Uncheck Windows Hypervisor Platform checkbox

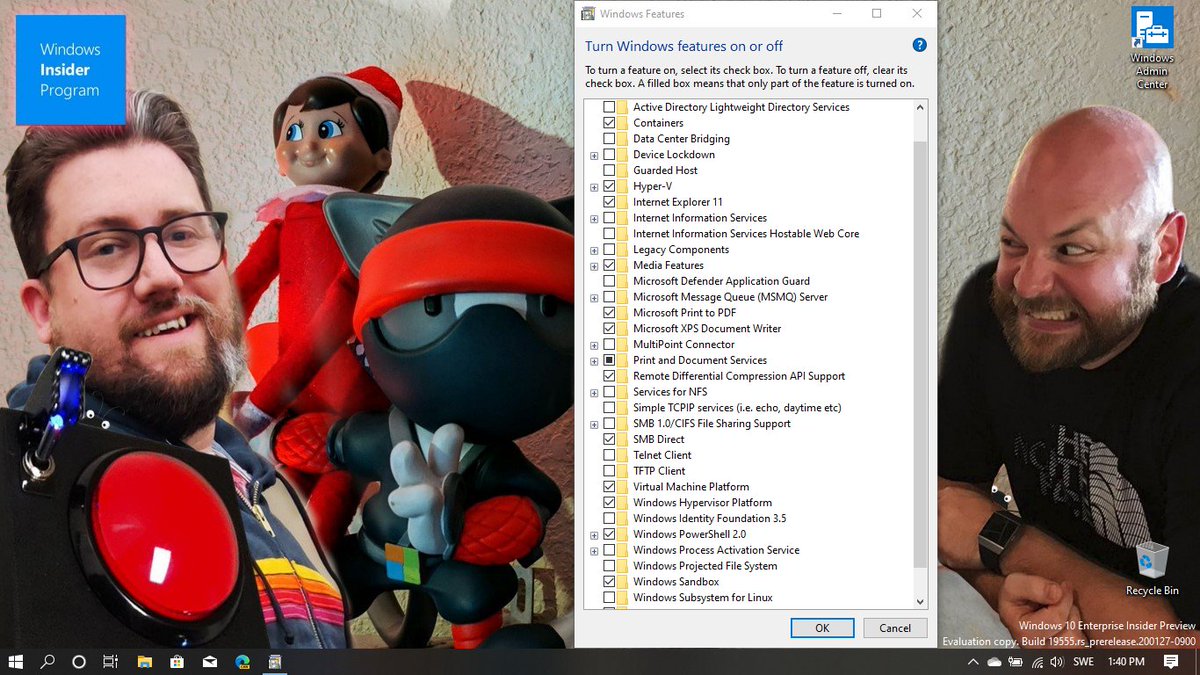pyautogui.click(x=609, y=503)
